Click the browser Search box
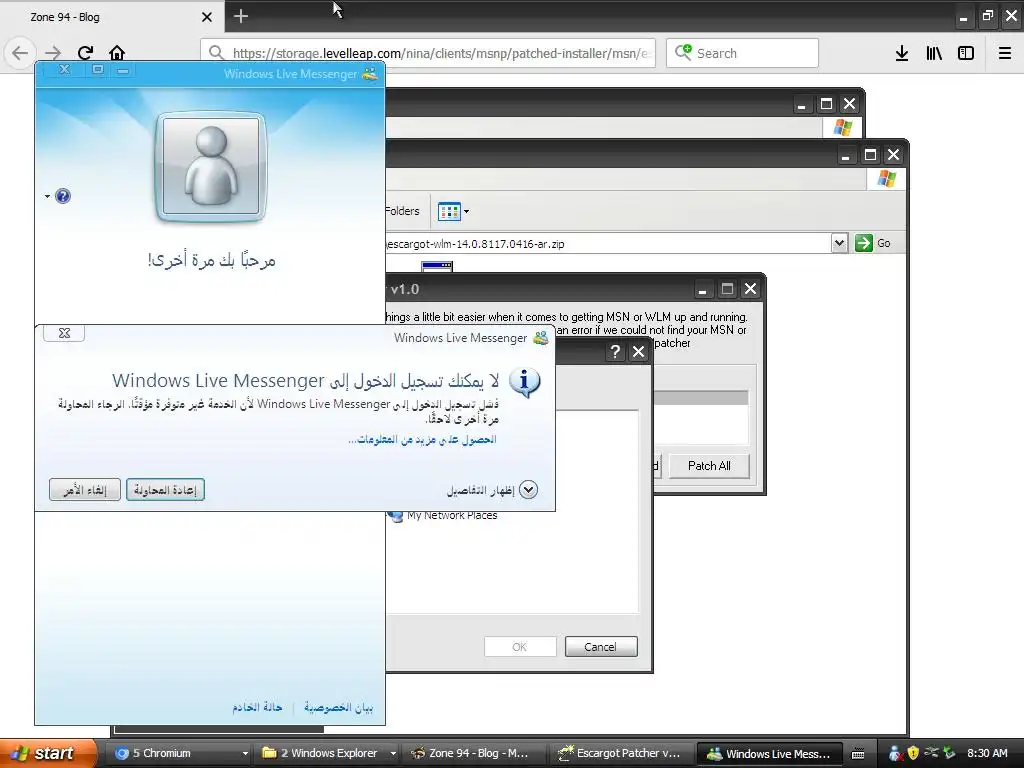Viewport: 1024px width, 768px height. (743, 53)
